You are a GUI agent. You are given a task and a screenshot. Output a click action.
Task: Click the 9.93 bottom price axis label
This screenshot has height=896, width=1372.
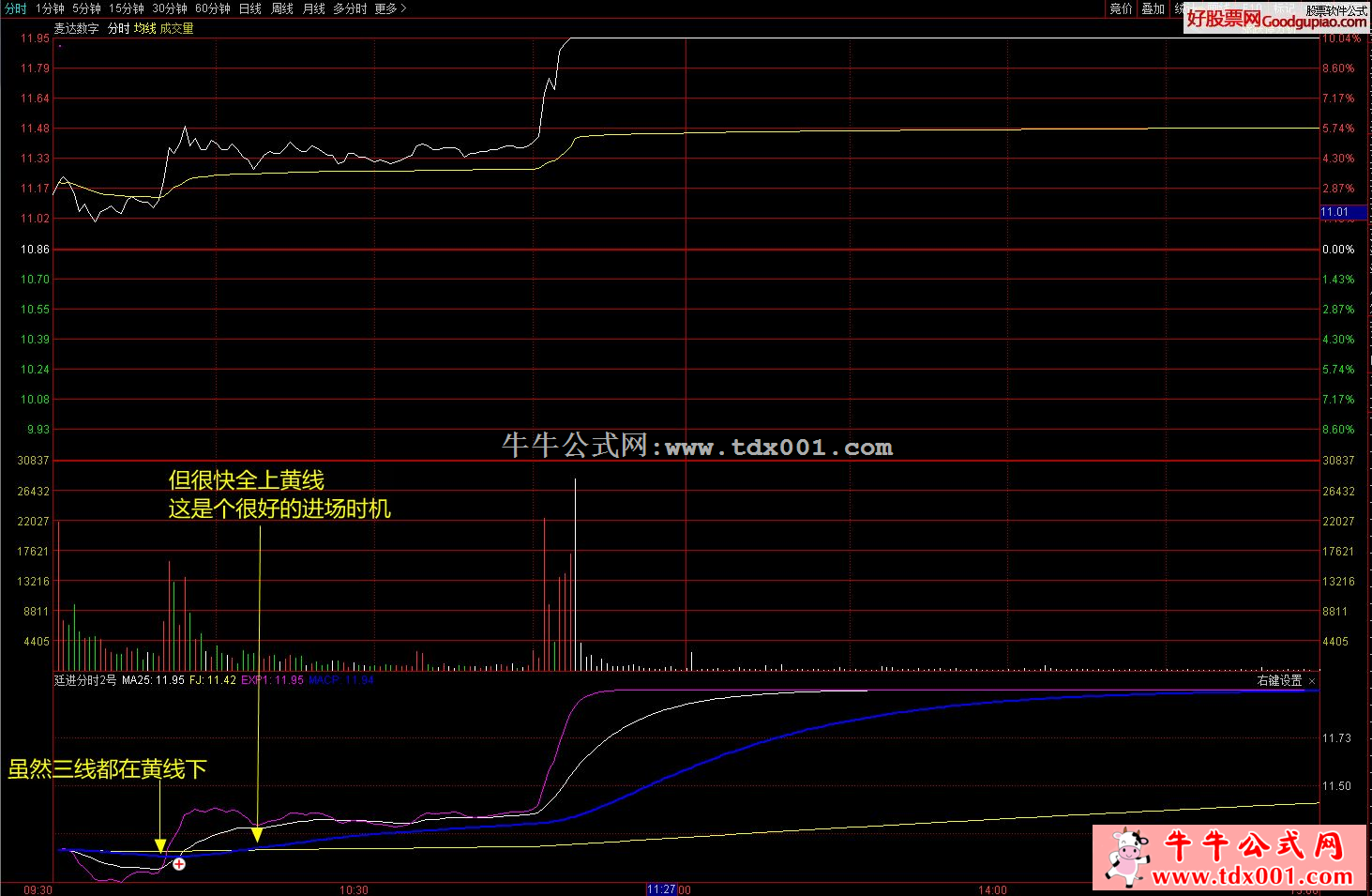point(38,430)
